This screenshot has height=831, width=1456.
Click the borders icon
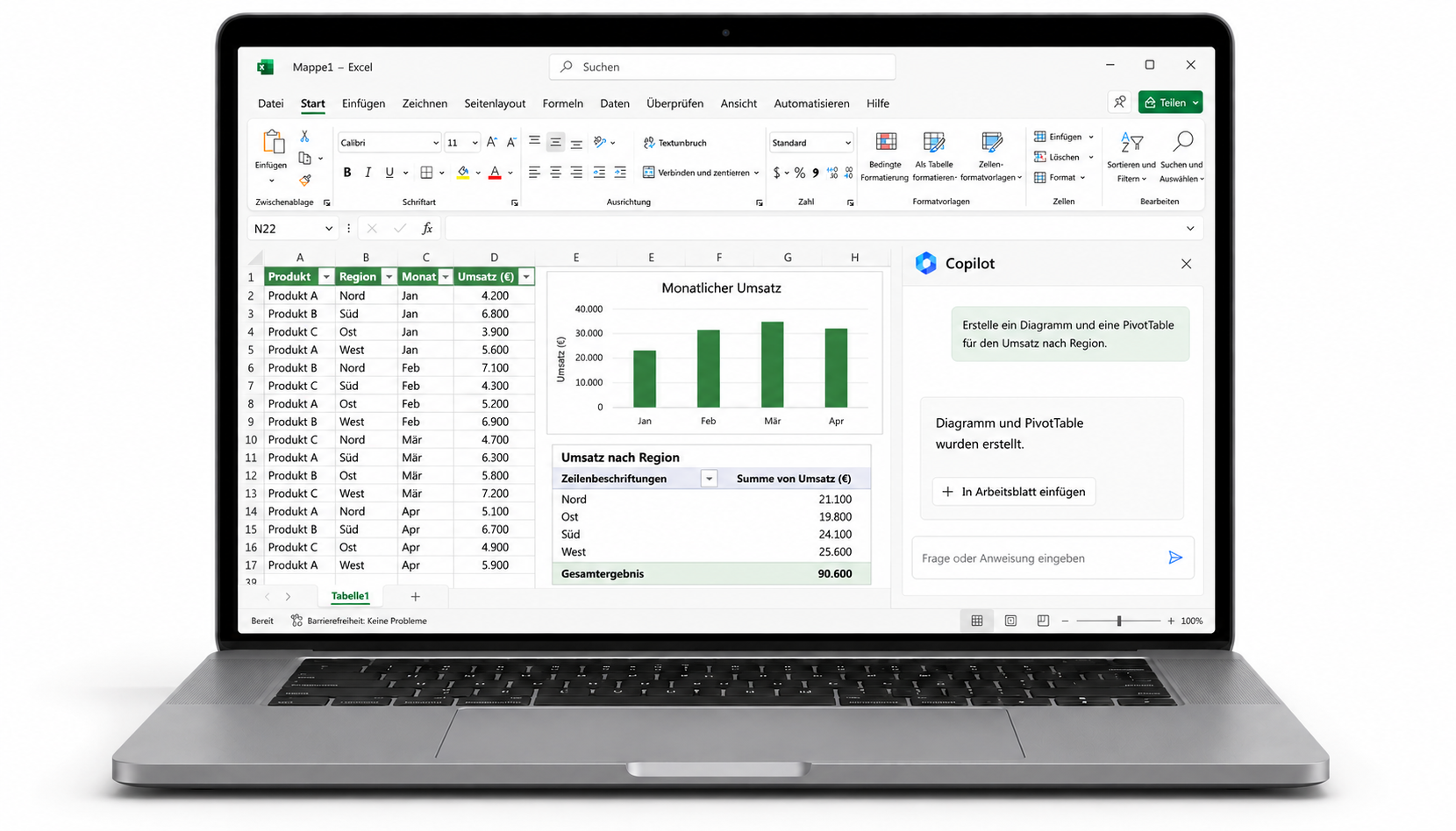click(x=426, y=173)
